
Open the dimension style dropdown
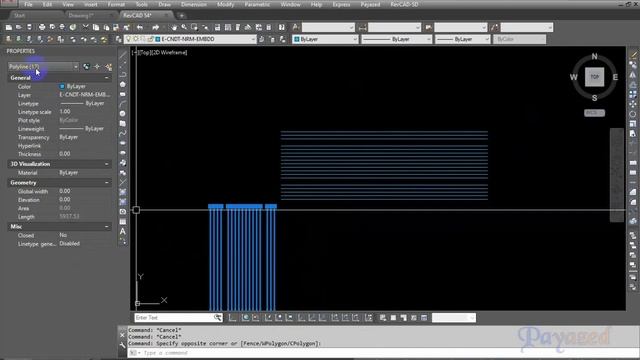(x=394, y=27)
